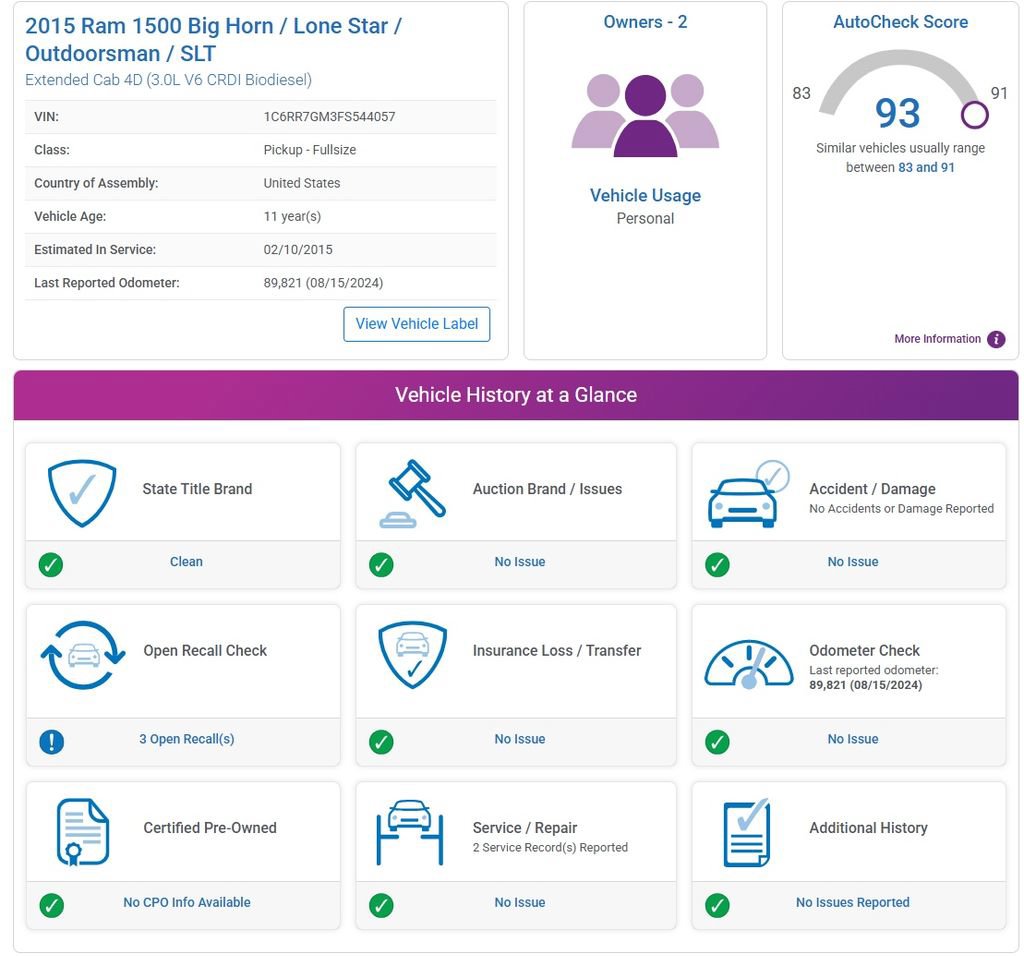
Task: Click green checkmark in Accident / Damage card
Action: click(x=717, y=565)
